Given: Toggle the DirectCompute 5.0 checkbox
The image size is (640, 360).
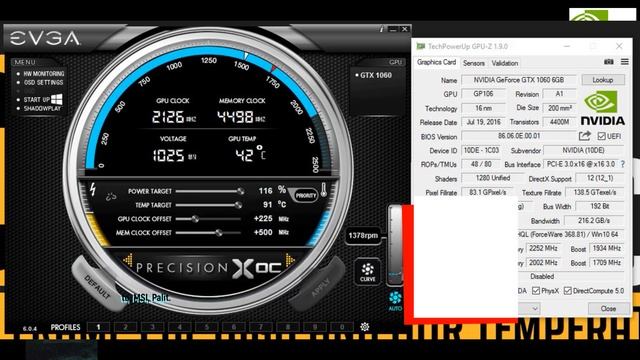Looking at the screenshot, I should [567, 291].
